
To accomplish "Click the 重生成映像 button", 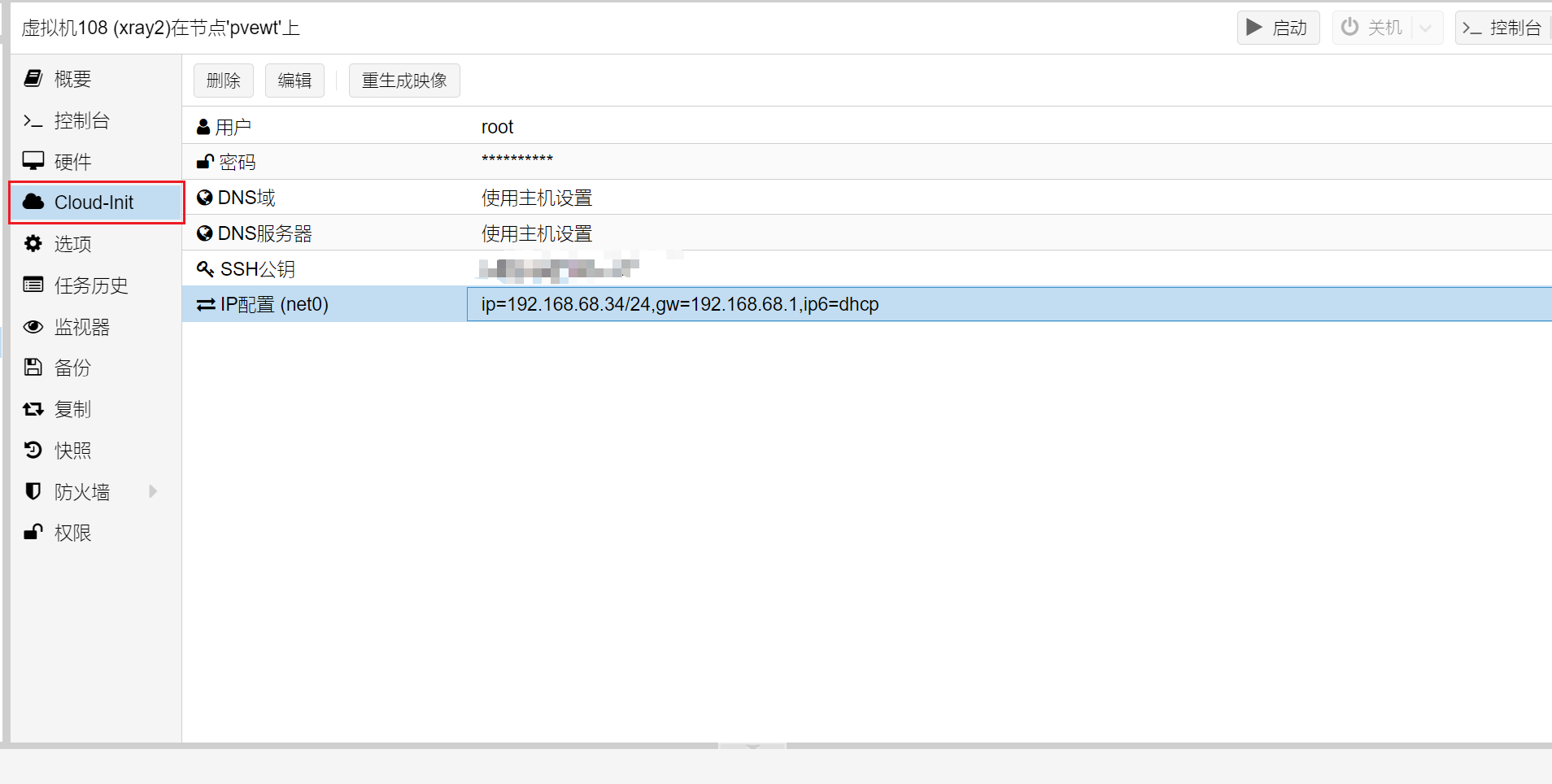I will click(x=404, y=81).
